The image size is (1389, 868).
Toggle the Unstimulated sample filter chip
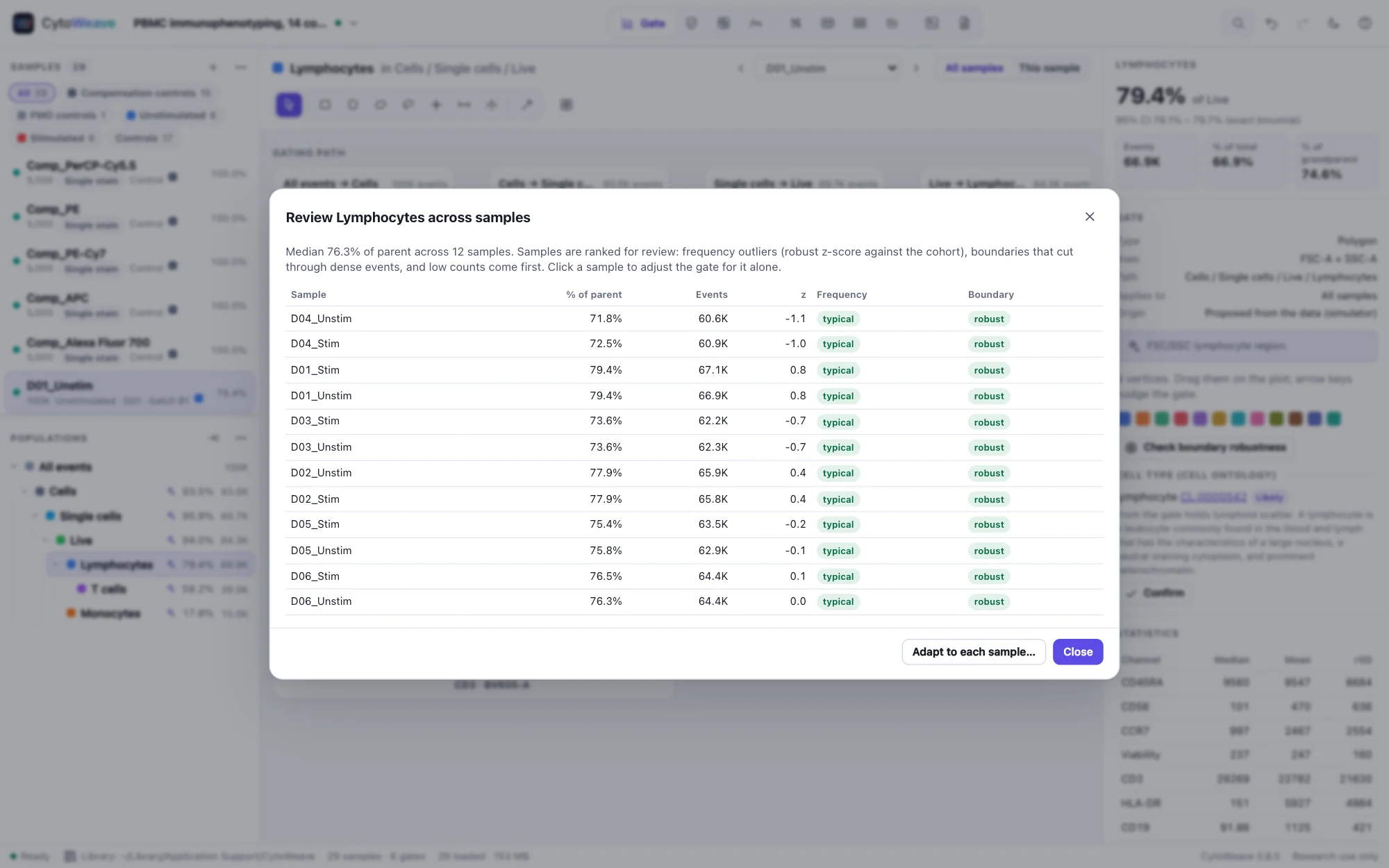click(172, 115)
